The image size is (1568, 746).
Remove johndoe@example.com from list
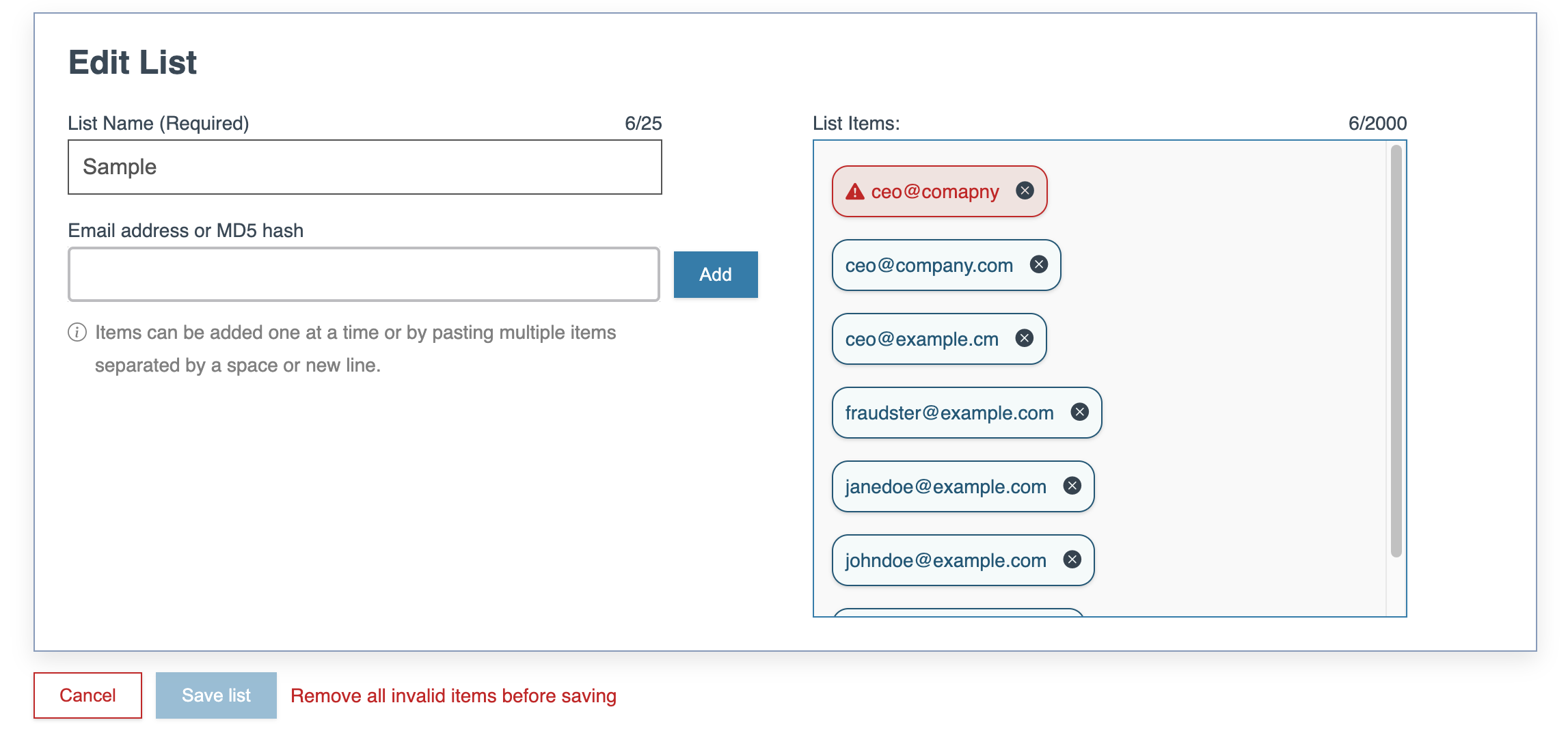(1072, 559)
